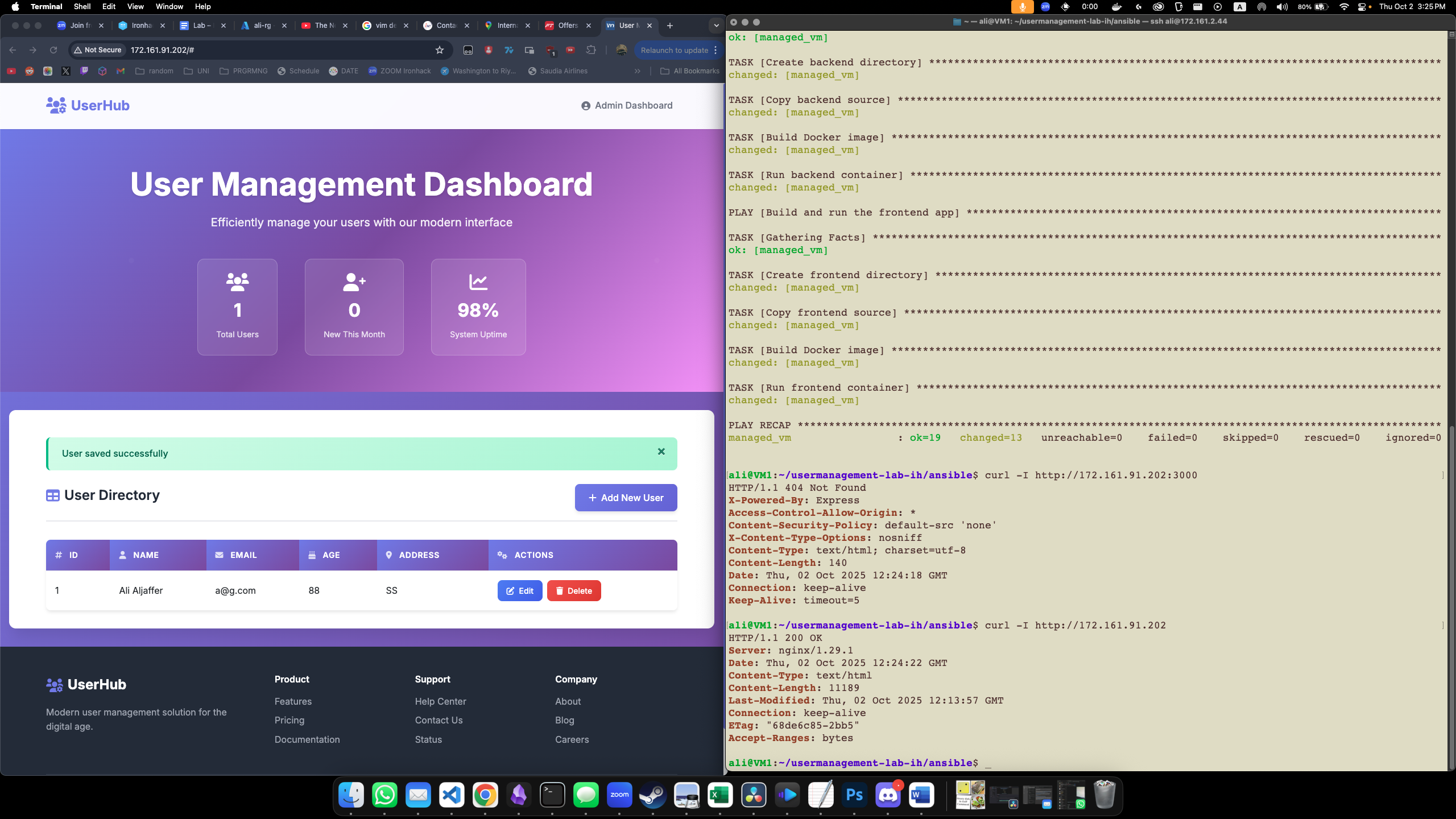This screenshot has height=819, width=1456.
Task: Open the Chrome three-dot menu
Action: tap(715, 50)
